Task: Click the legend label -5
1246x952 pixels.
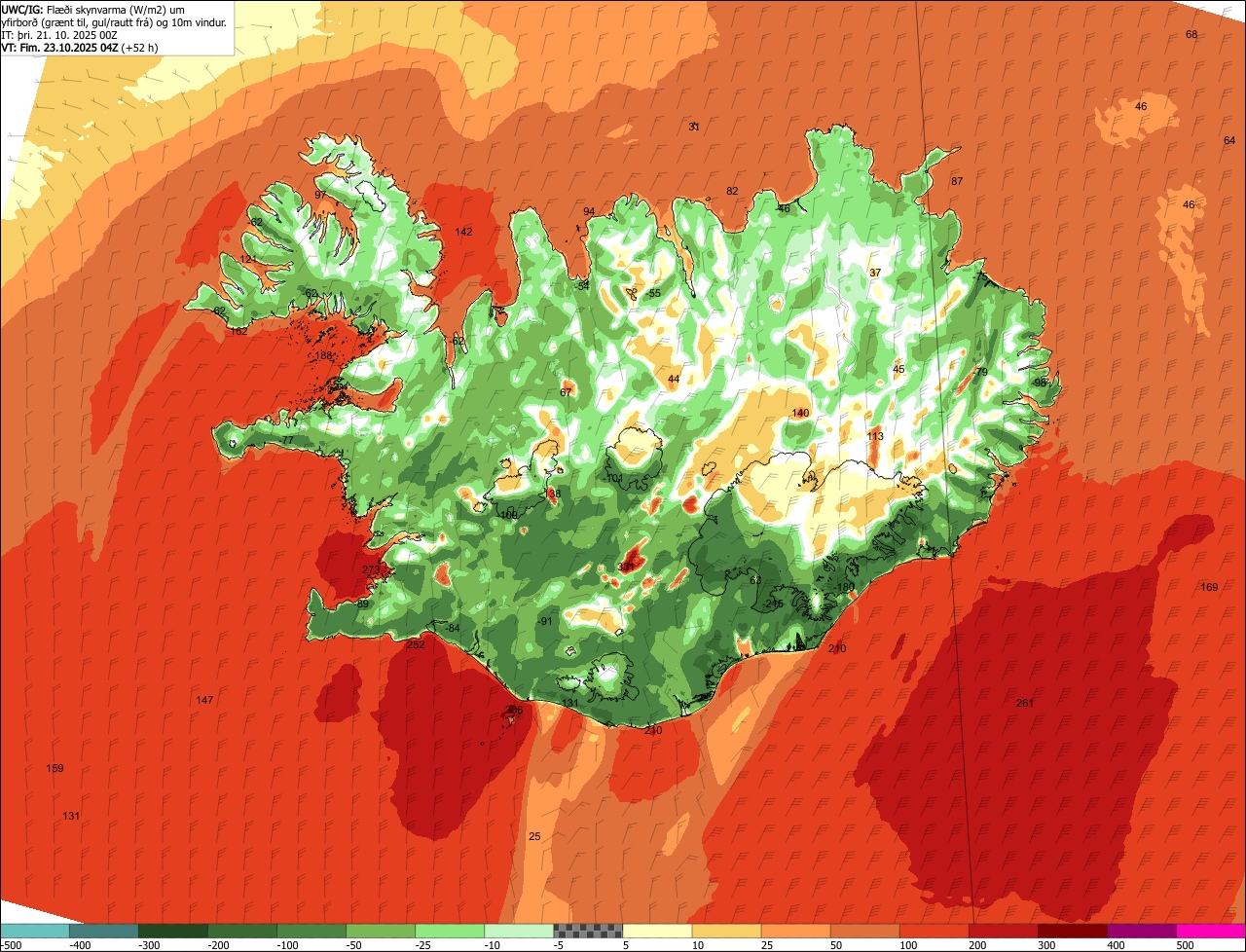Action: pyautogui.click(x=558, y=945)
